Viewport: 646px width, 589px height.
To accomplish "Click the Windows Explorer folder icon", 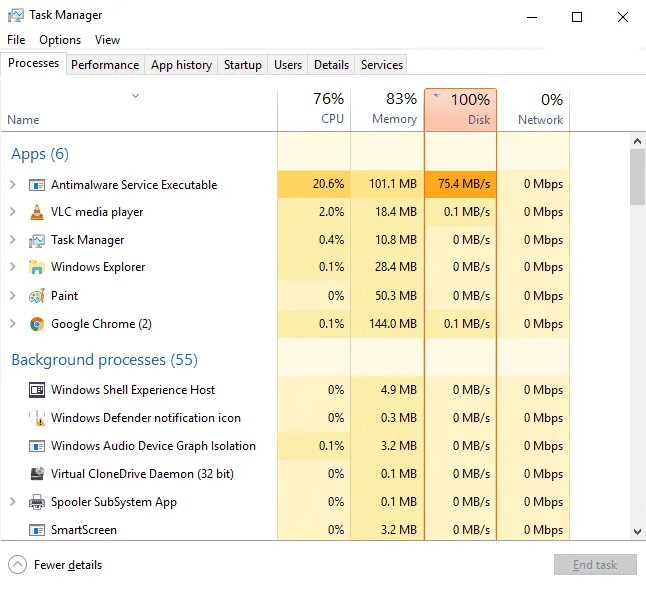I will tap(37, 268).
